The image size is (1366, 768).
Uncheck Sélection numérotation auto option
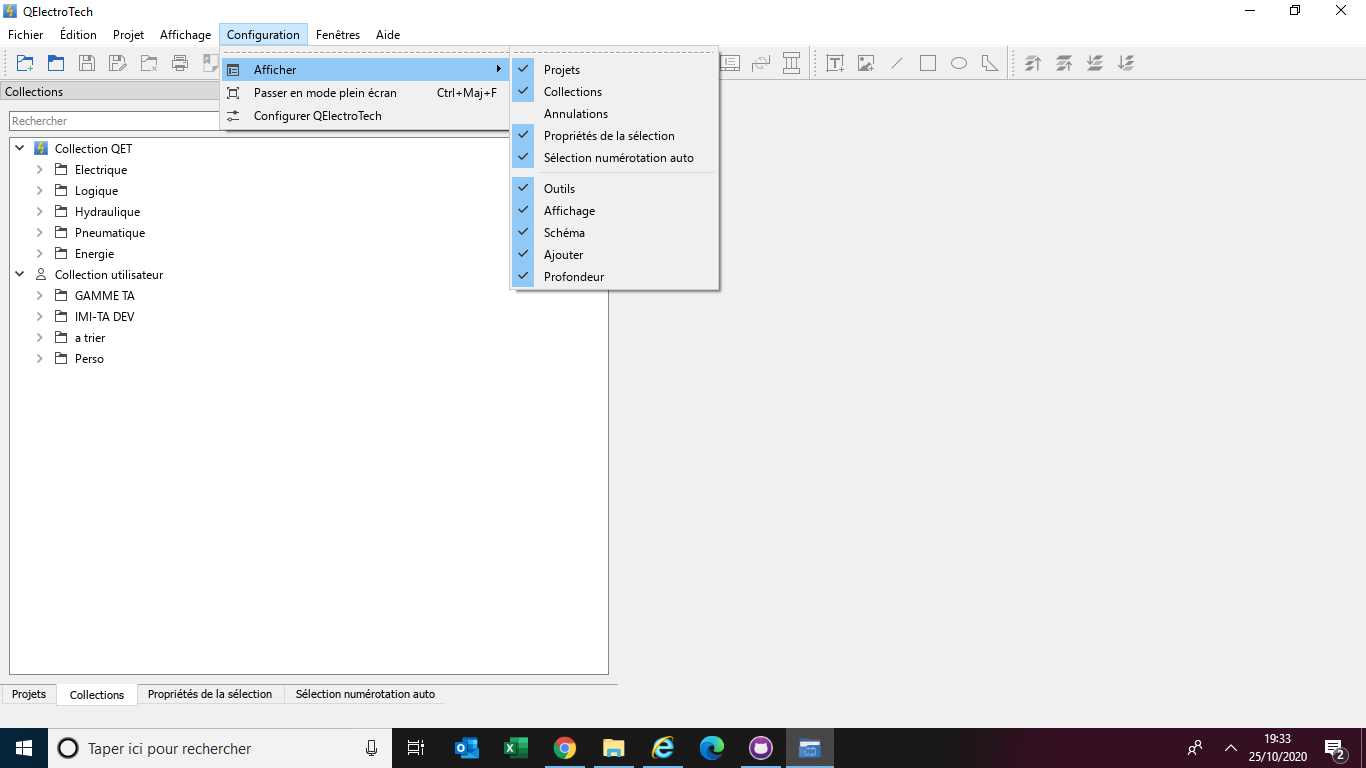[618, 158]
